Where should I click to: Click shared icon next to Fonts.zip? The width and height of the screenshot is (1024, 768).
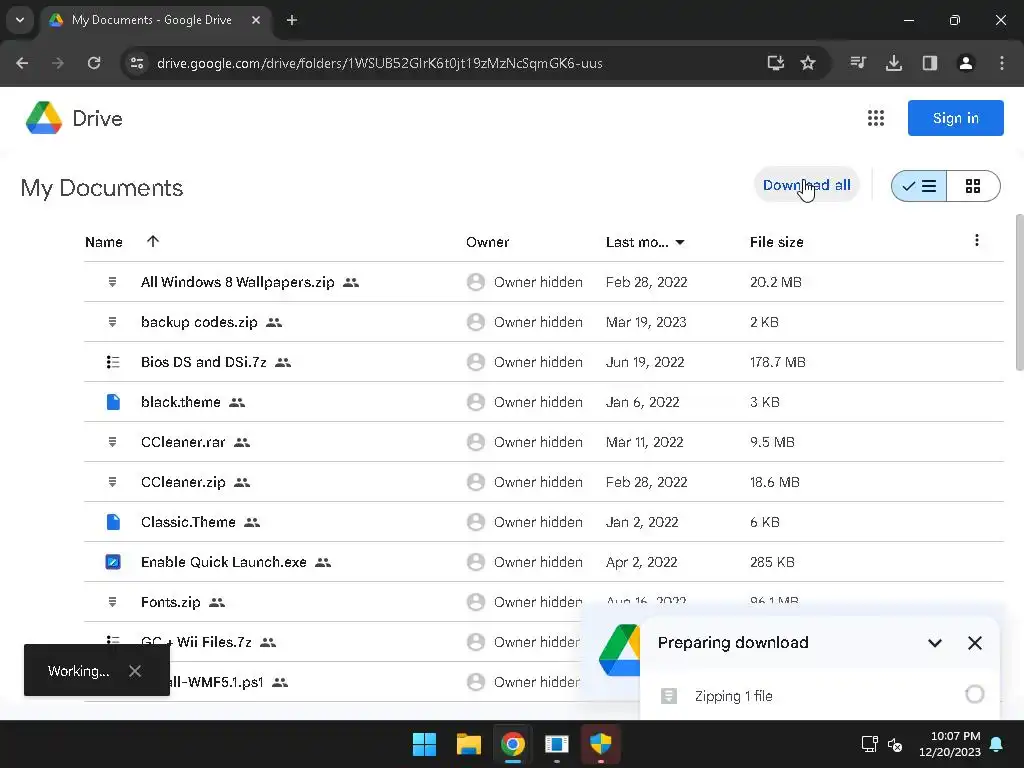click(217, 603)
